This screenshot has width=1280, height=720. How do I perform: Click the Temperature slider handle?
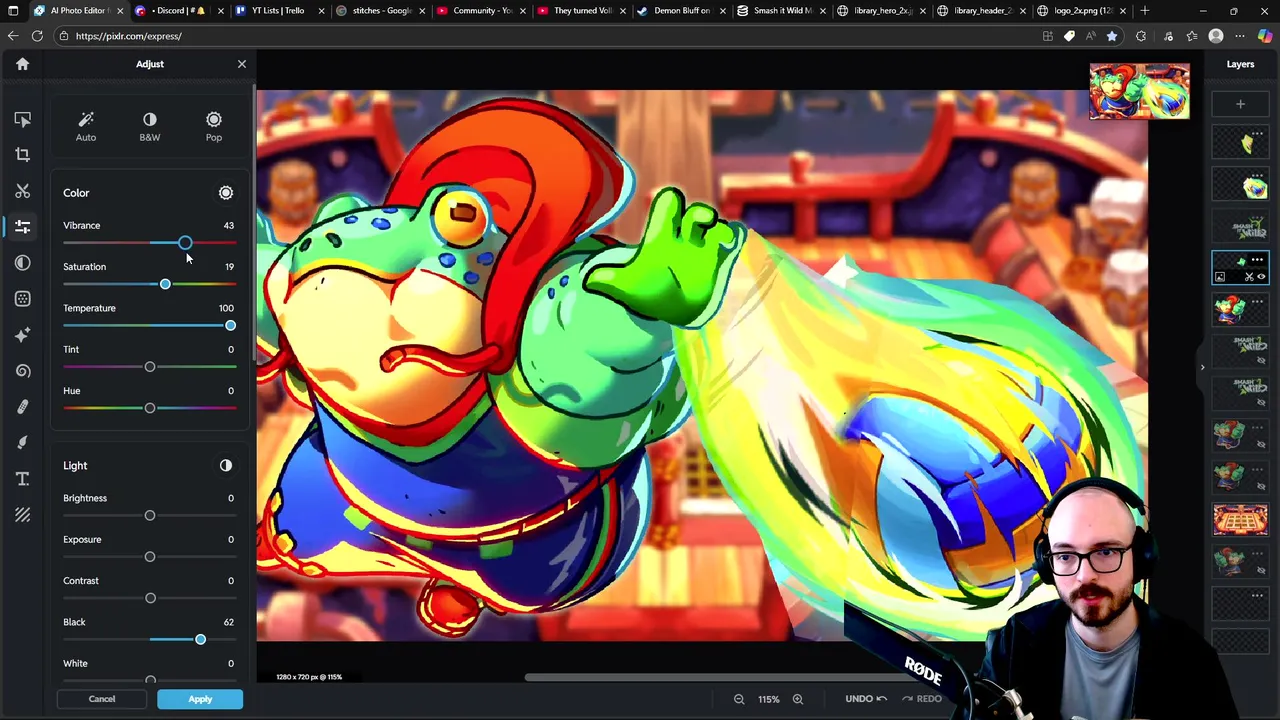[231, 326]
